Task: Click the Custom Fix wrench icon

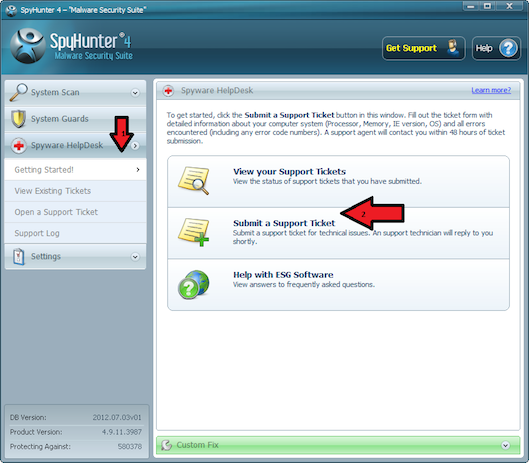Action: coord(166,445)
